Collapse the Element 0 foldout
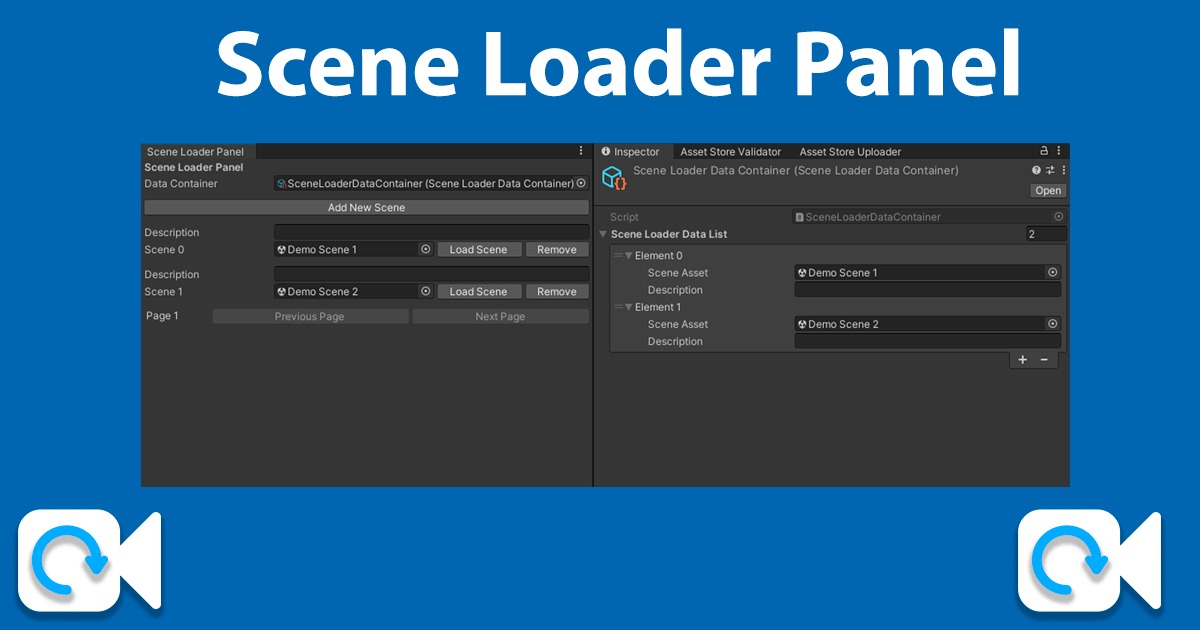The height and width of the screenshot is (630, 1200). 629,255
